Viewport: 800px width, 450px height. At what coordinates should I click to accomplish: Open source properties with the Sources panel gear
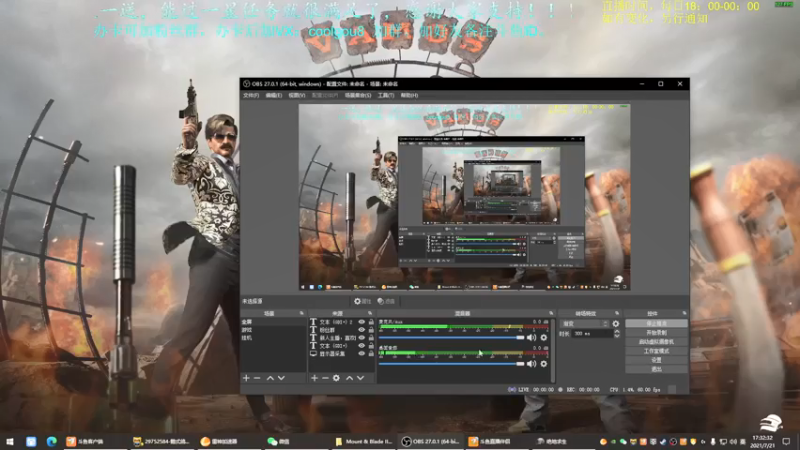coord(336,378)
